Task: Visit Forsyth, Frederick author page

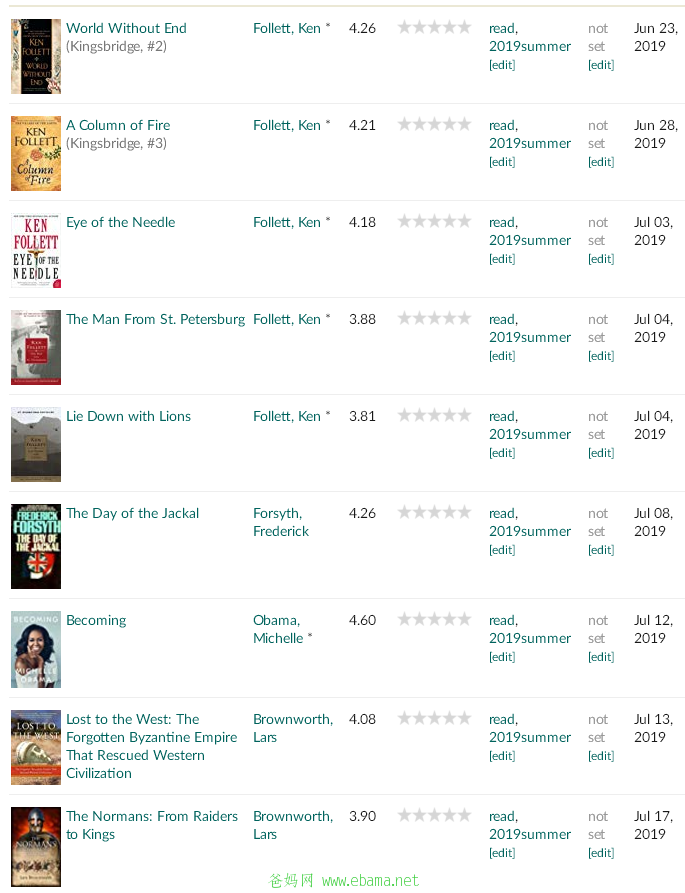Action: pos(281,522)
